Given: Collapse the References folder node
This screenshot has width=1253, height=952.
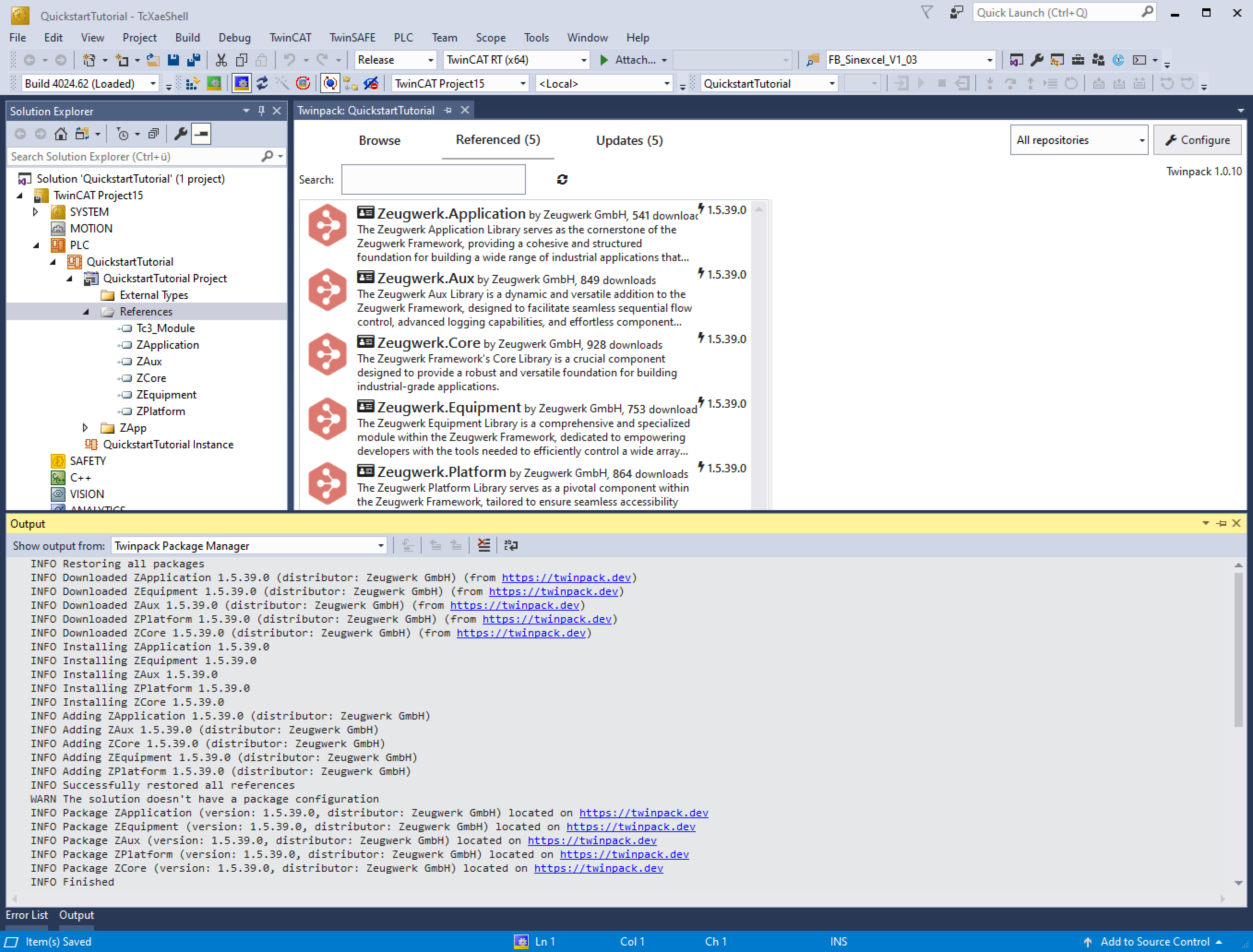Looking at the screenshot, I should coord(86,312).
